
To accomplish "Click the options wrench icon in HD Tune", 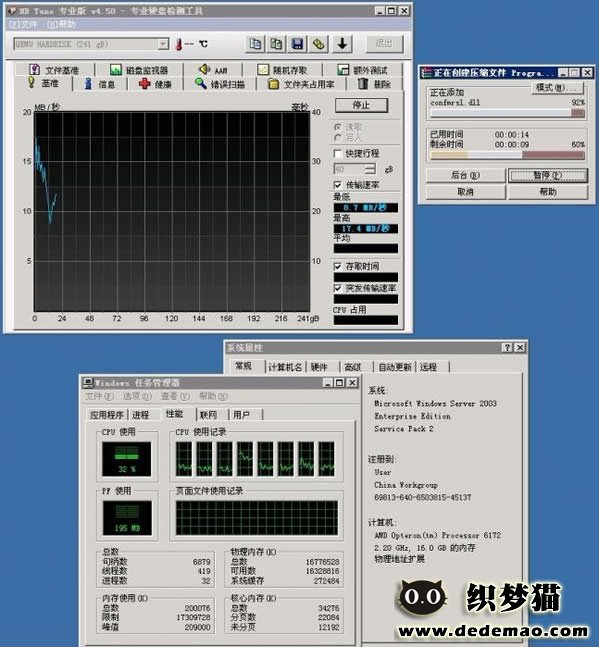I will point(318,43).
